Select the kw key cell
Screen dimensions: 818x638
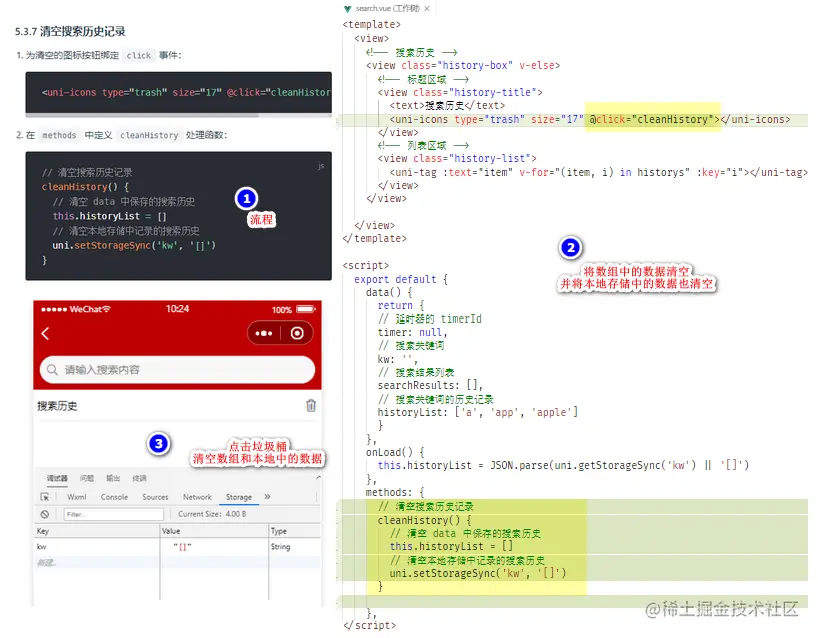click(x=97, y=547)
